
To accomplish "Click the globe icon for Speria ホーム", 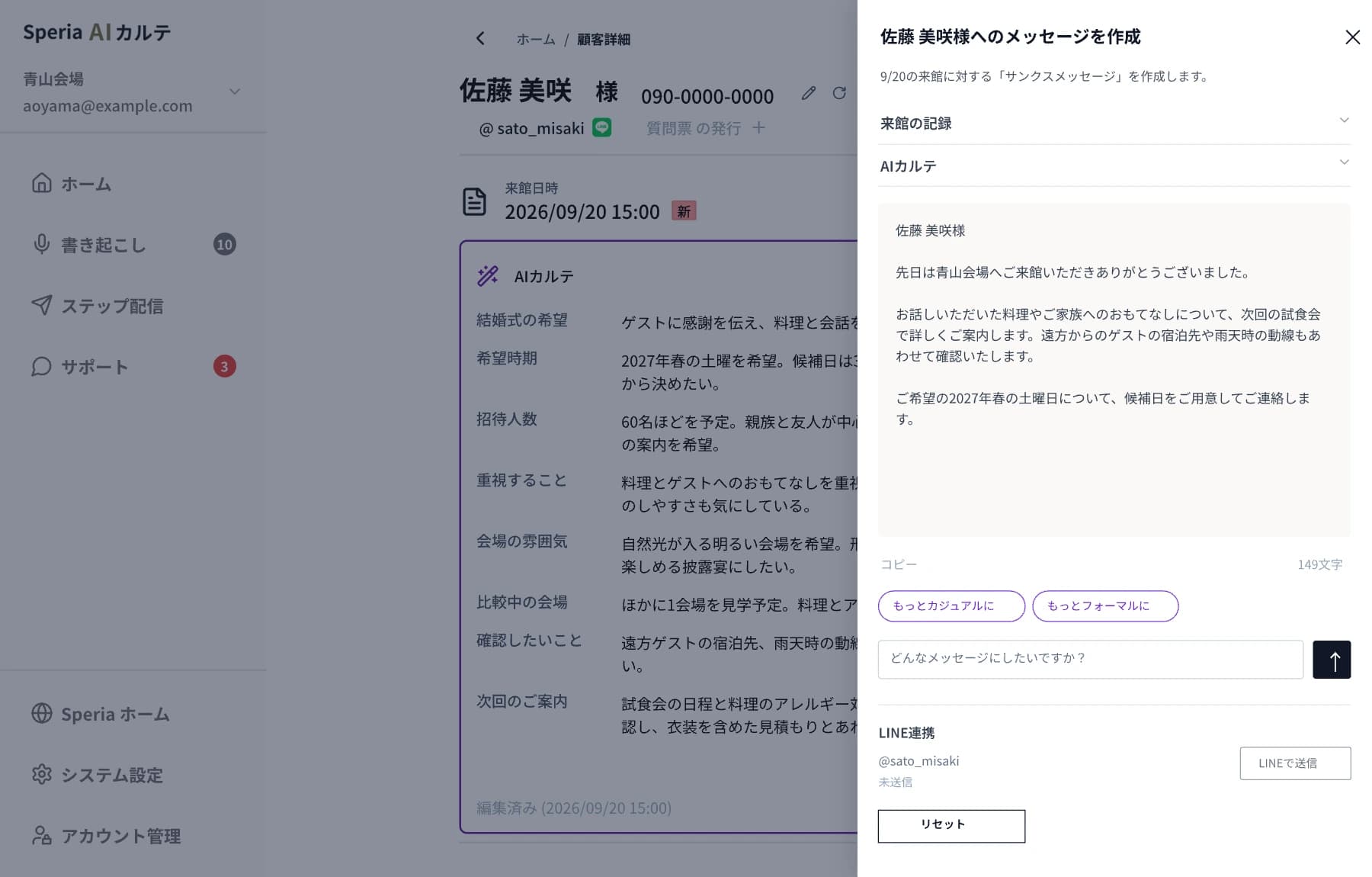I will (x=42, y=713).
